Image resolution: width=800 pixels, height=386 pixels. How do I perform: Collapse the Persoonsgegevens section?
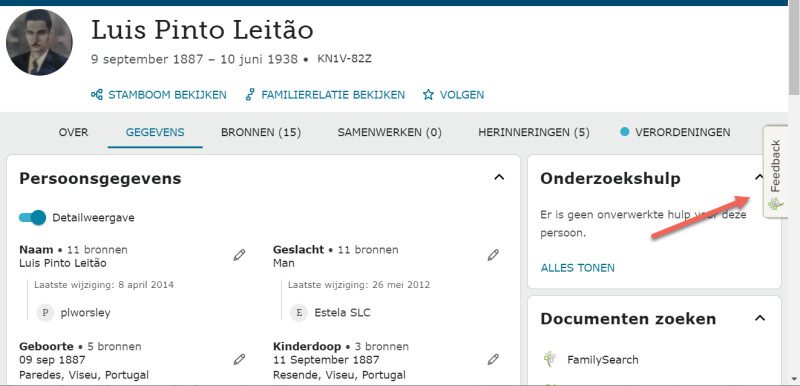(x=499, y=177)
